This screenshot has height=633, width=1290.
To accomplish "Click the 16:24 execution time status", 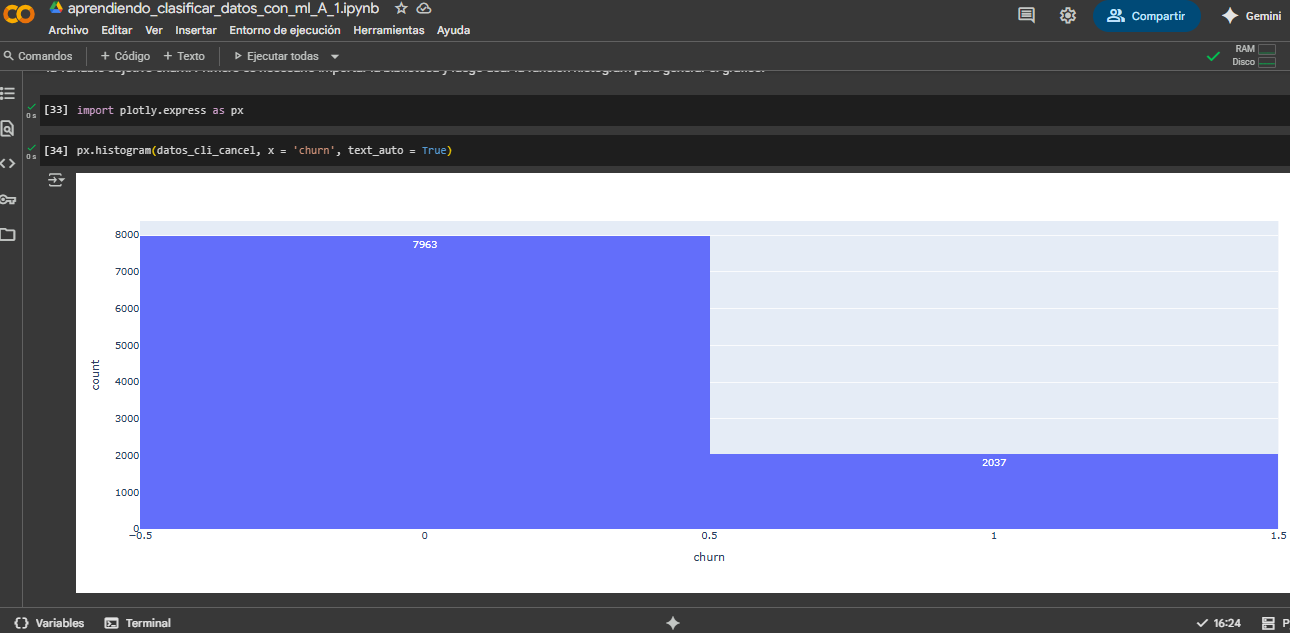I will 1219,623.
